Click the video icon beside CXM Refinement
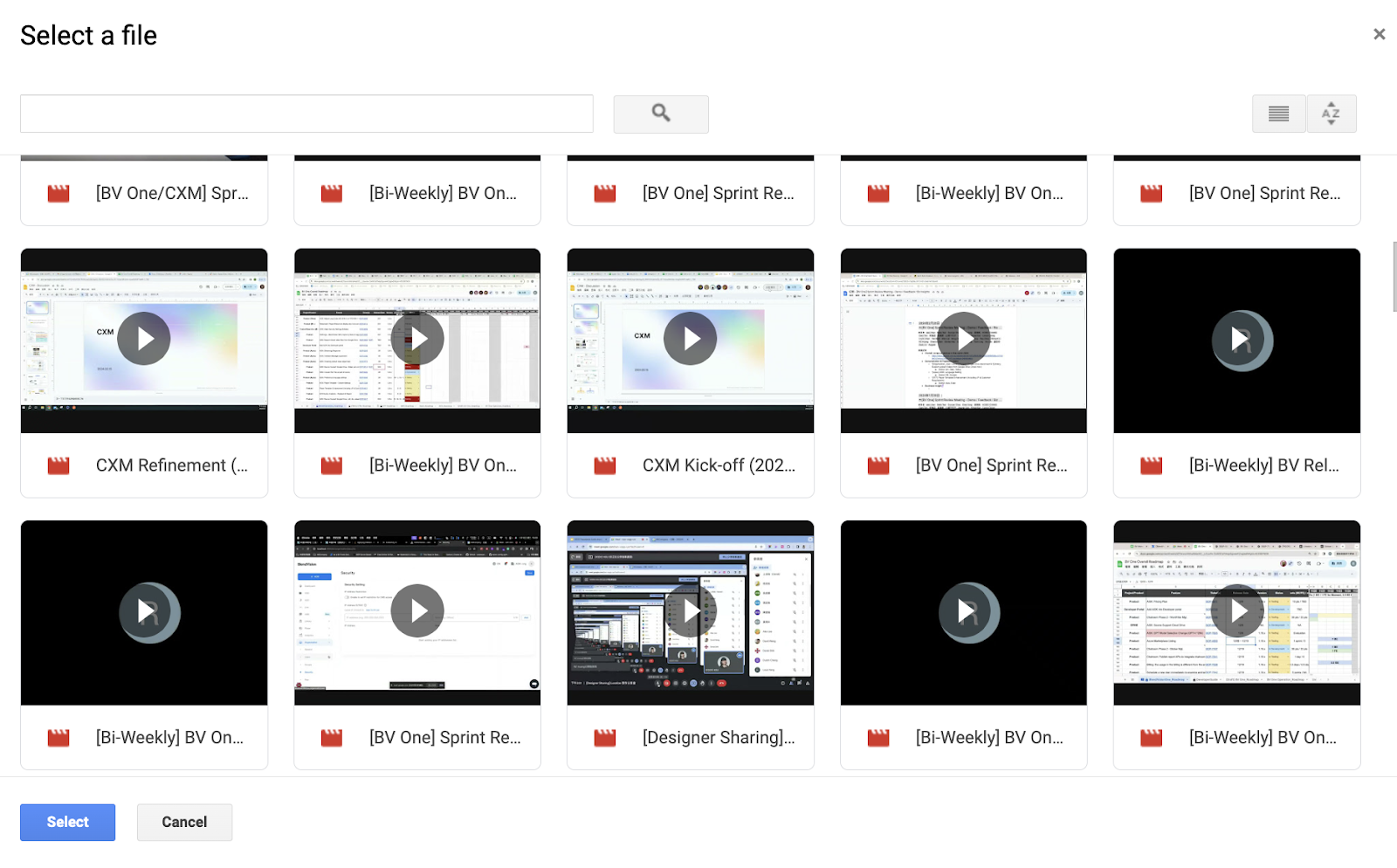 (x=58, y=466)
